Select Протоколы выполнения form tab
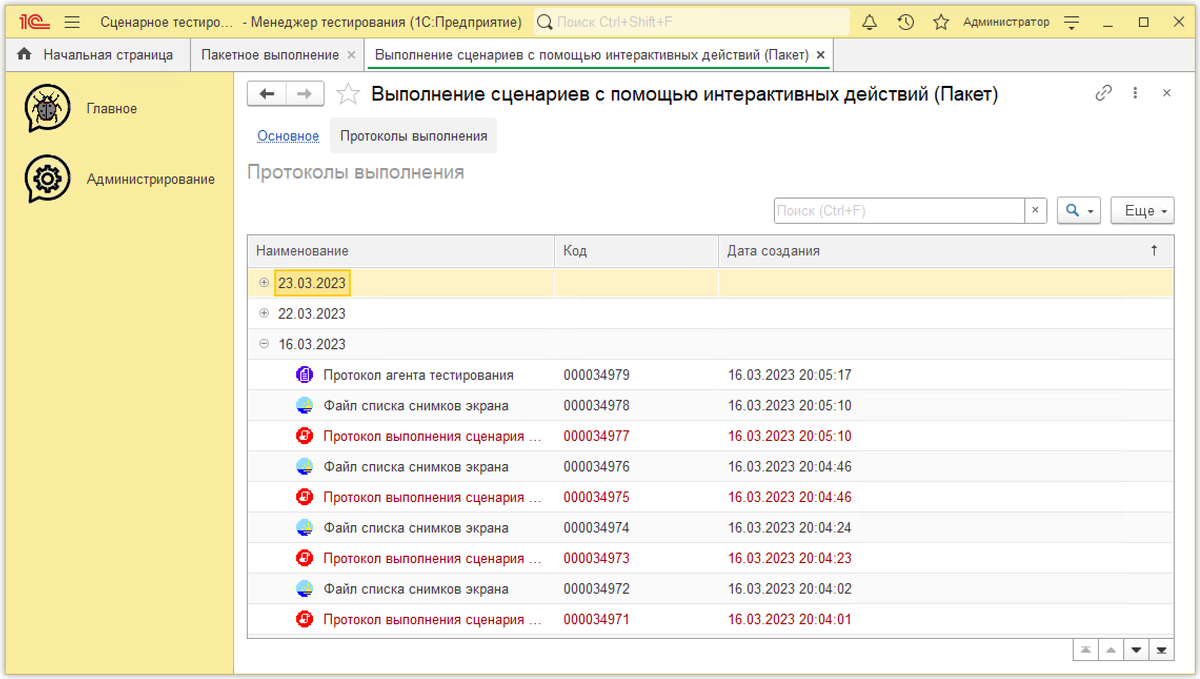 click(413, 136)
